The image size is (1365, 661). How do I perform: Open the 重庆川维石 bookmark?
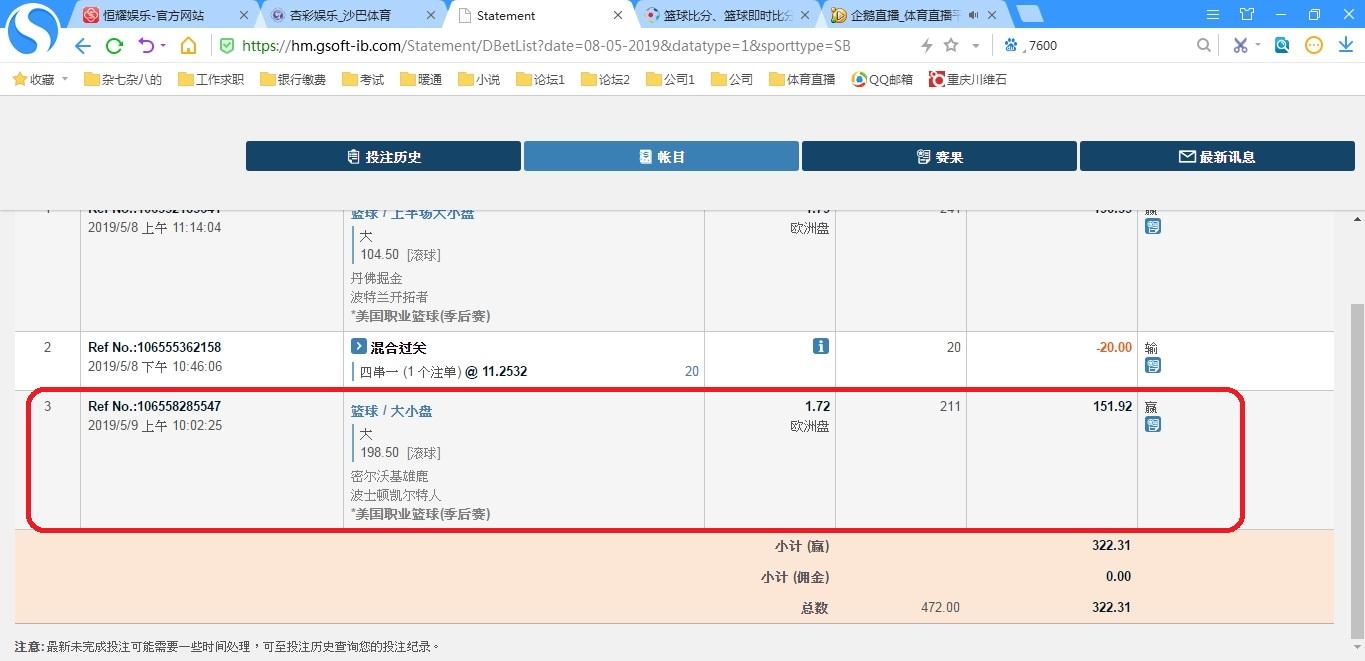point(966,79)
